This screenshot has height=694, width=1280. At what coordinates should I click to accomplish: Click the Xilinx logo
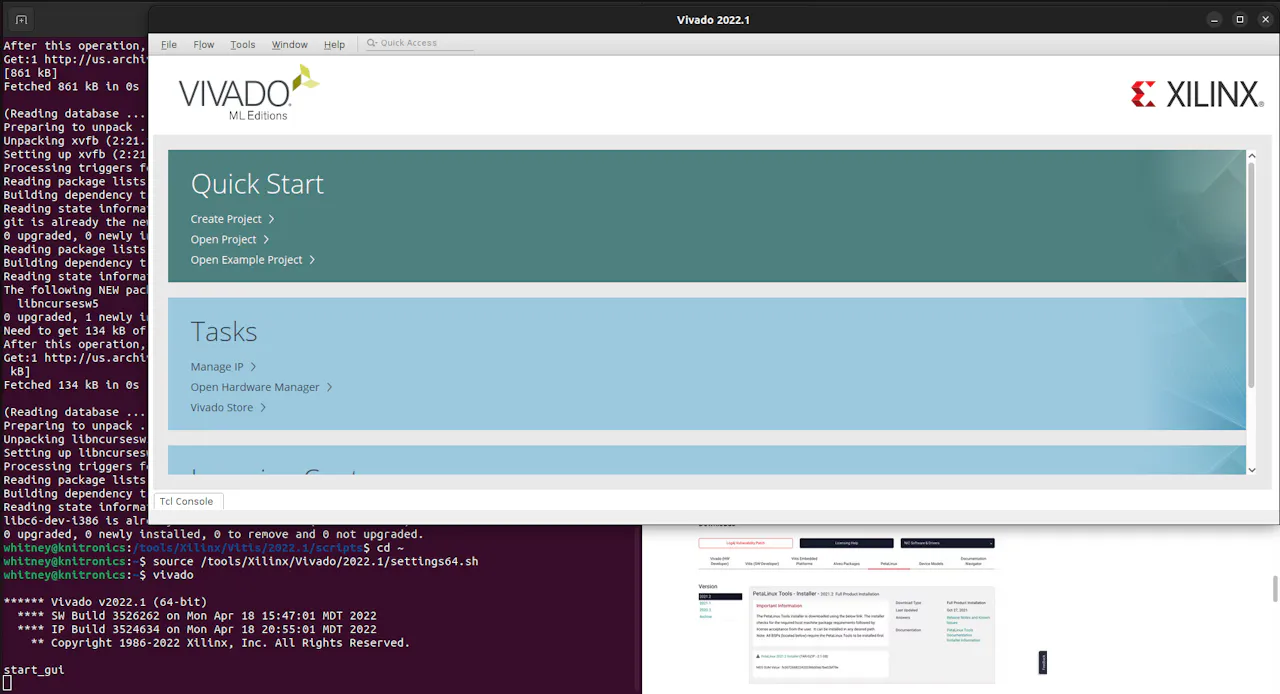(1197, 95)
